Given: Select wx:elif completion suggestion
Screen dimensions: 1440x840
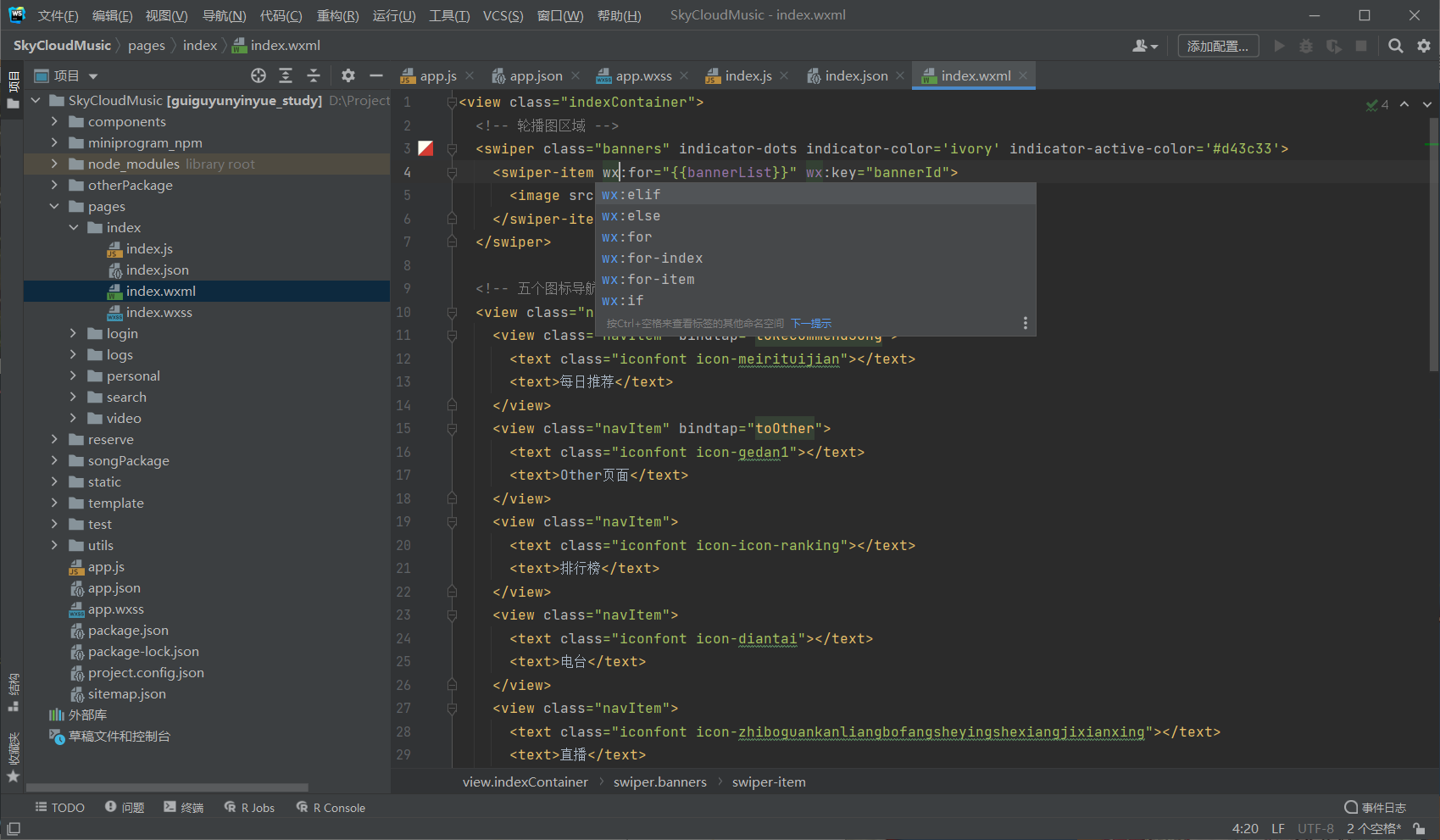Looking at the screenshot, I should 815,194.
